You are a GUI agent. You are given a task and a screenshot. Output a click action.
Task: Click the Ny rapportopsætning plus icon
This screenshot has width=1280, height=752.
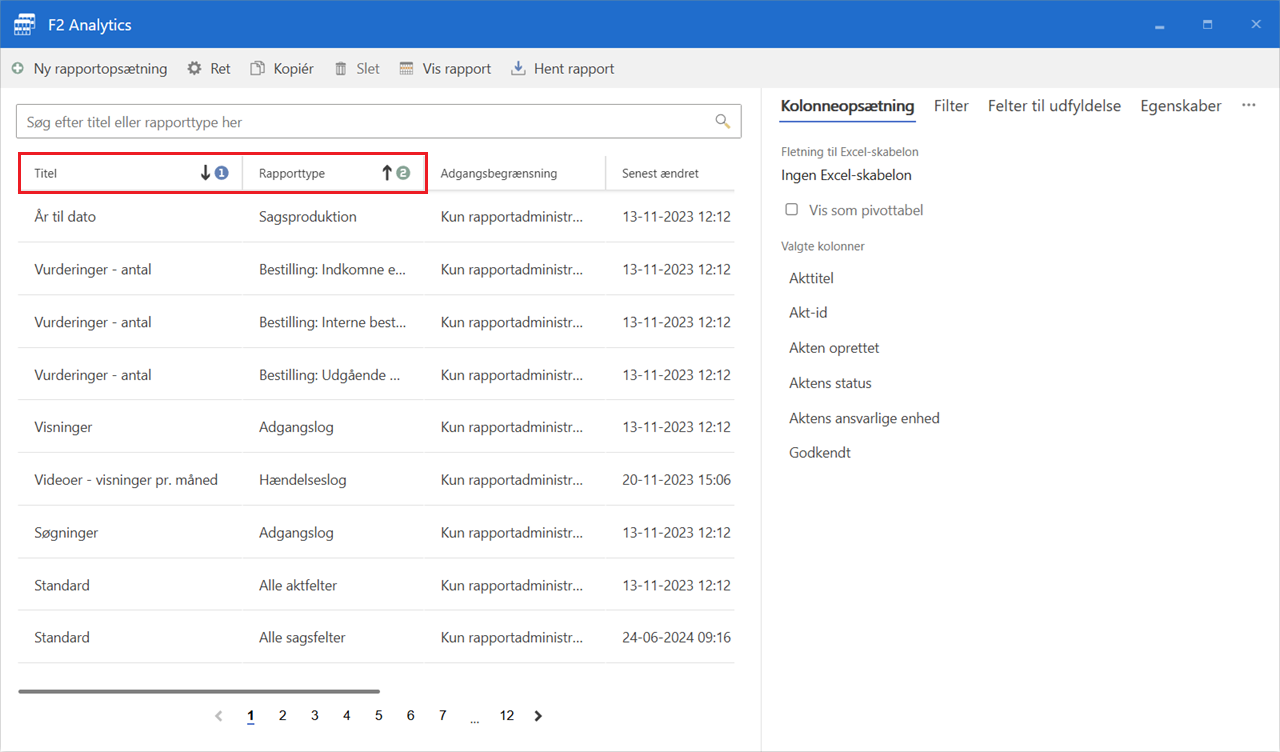pyautogui.click(x=18, y=69)
